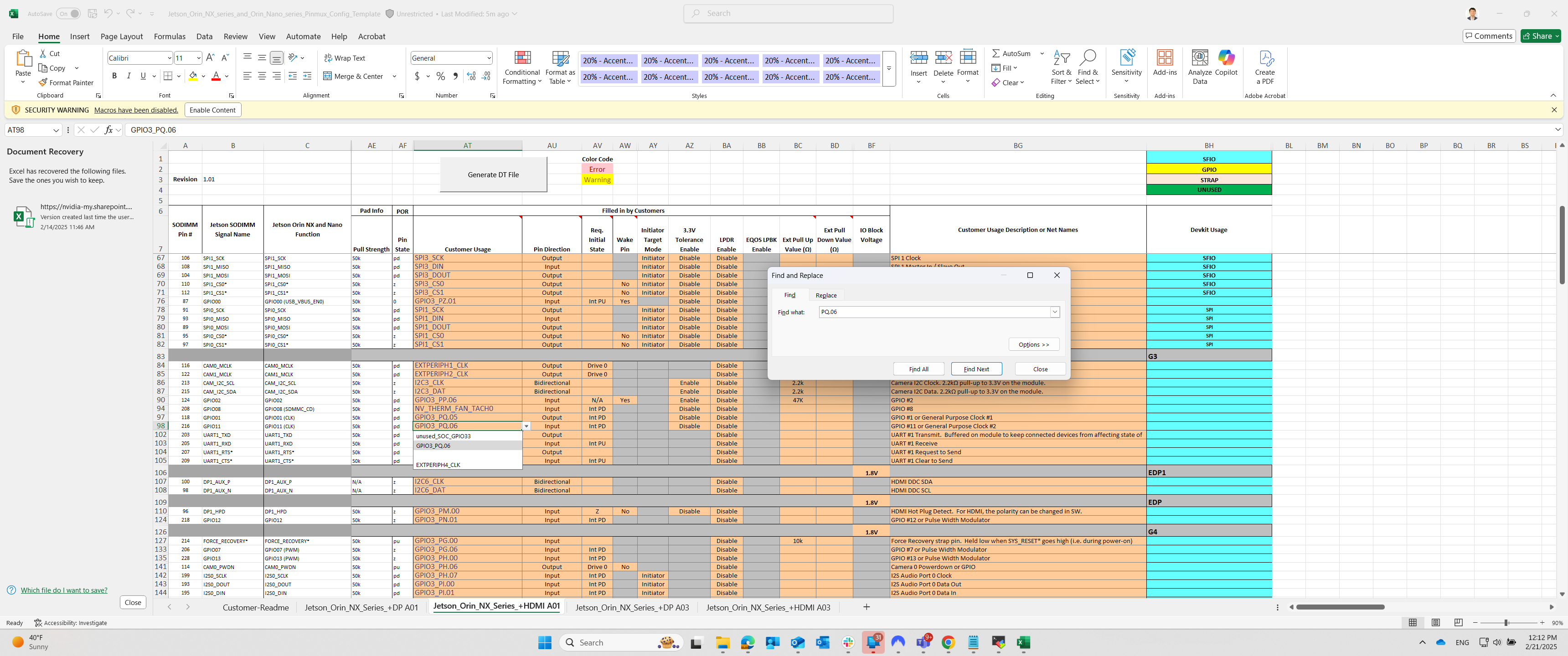1568x656 pixels.
Task: Open the cell AT98 validation dropdown arrow
Action: (x=526, y=426)
